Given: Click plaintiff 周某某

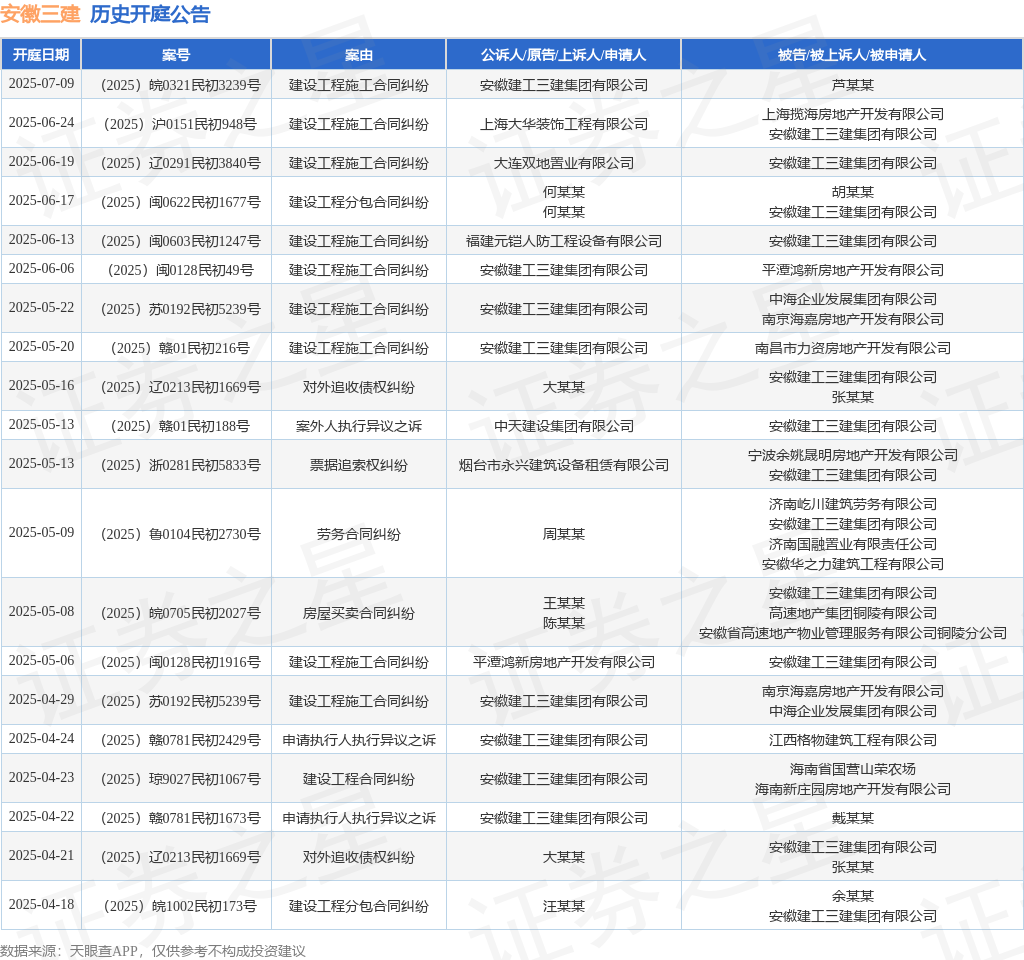Looking at the screenshot, I should tap(564, 534).
